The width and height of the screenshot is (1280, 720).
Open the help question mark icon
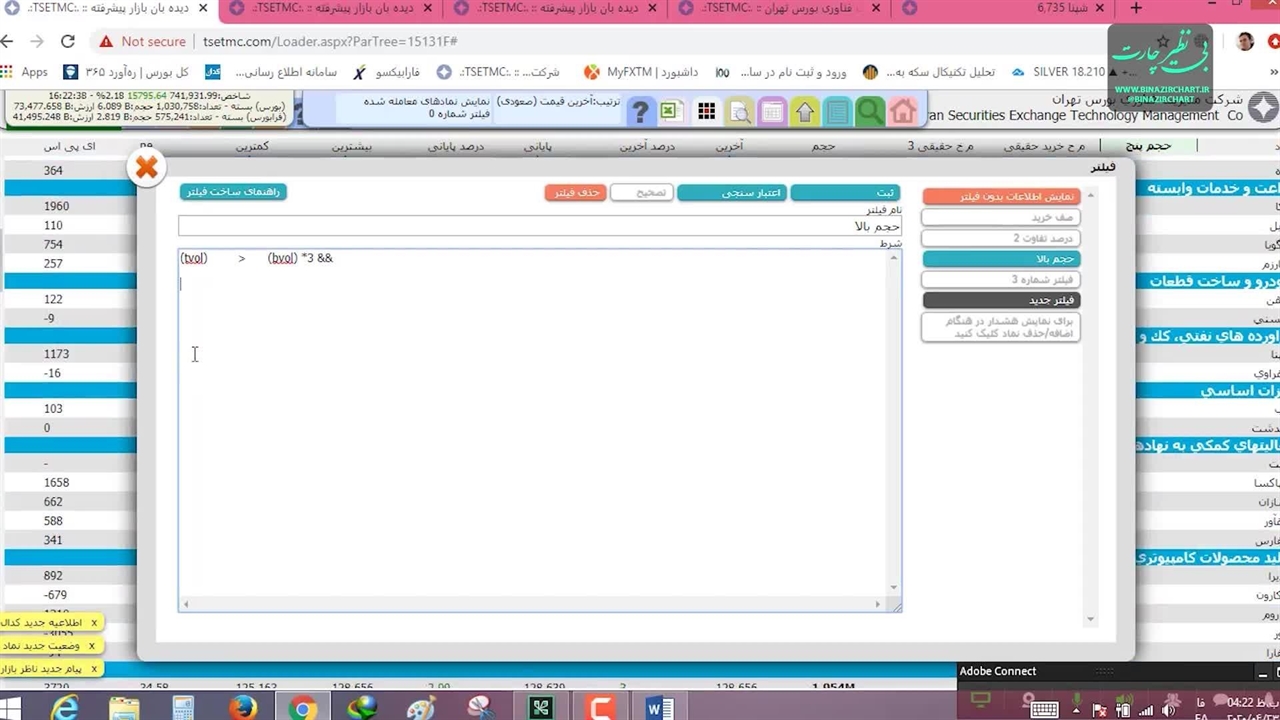pyautogui.click(x=640, y=111)
